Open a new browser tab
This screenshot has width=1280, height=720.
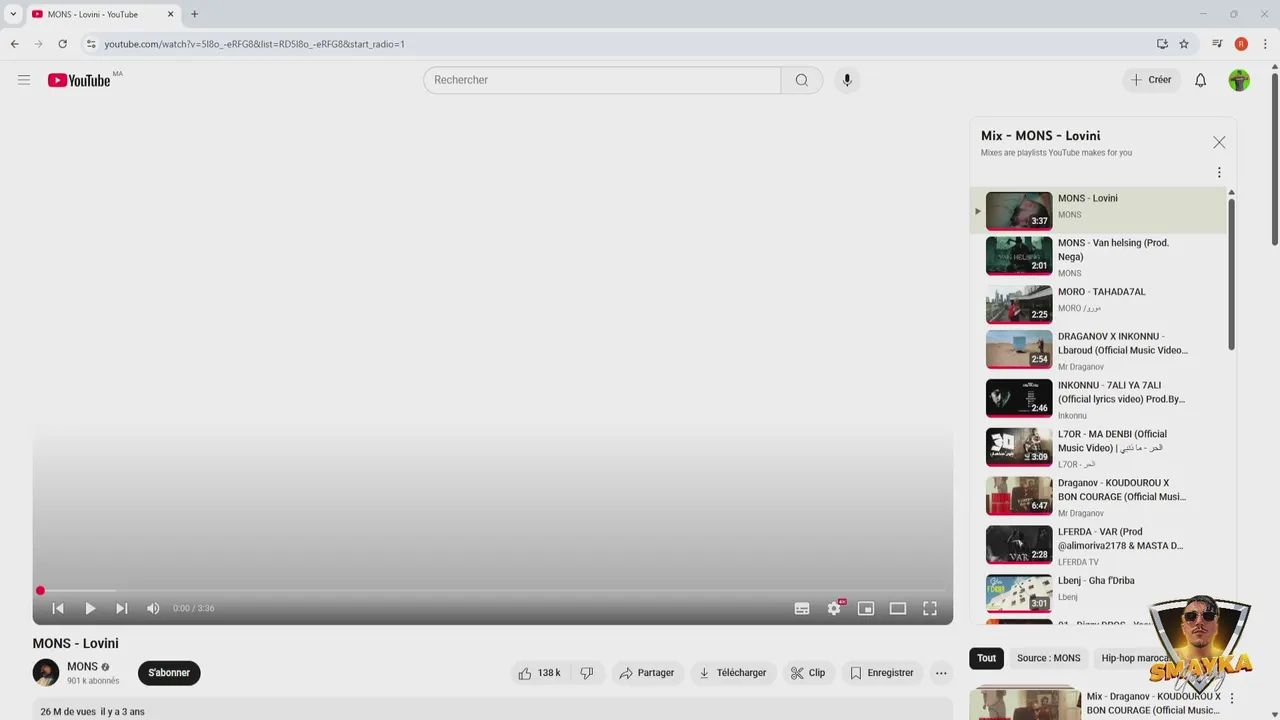coord(194,14)
